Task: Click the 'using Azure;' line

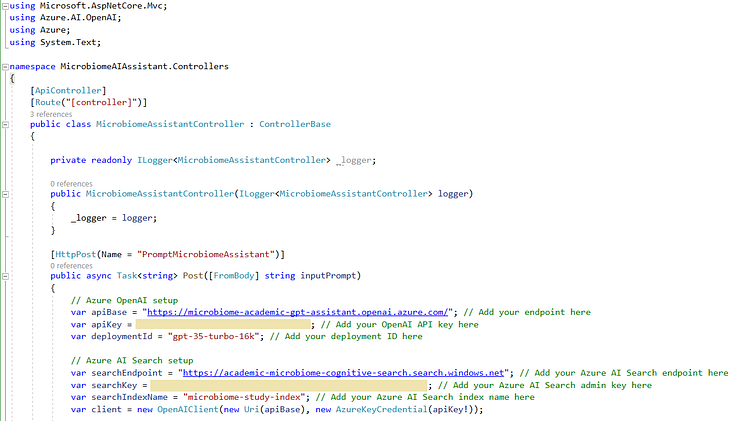Action: point(40,30)
